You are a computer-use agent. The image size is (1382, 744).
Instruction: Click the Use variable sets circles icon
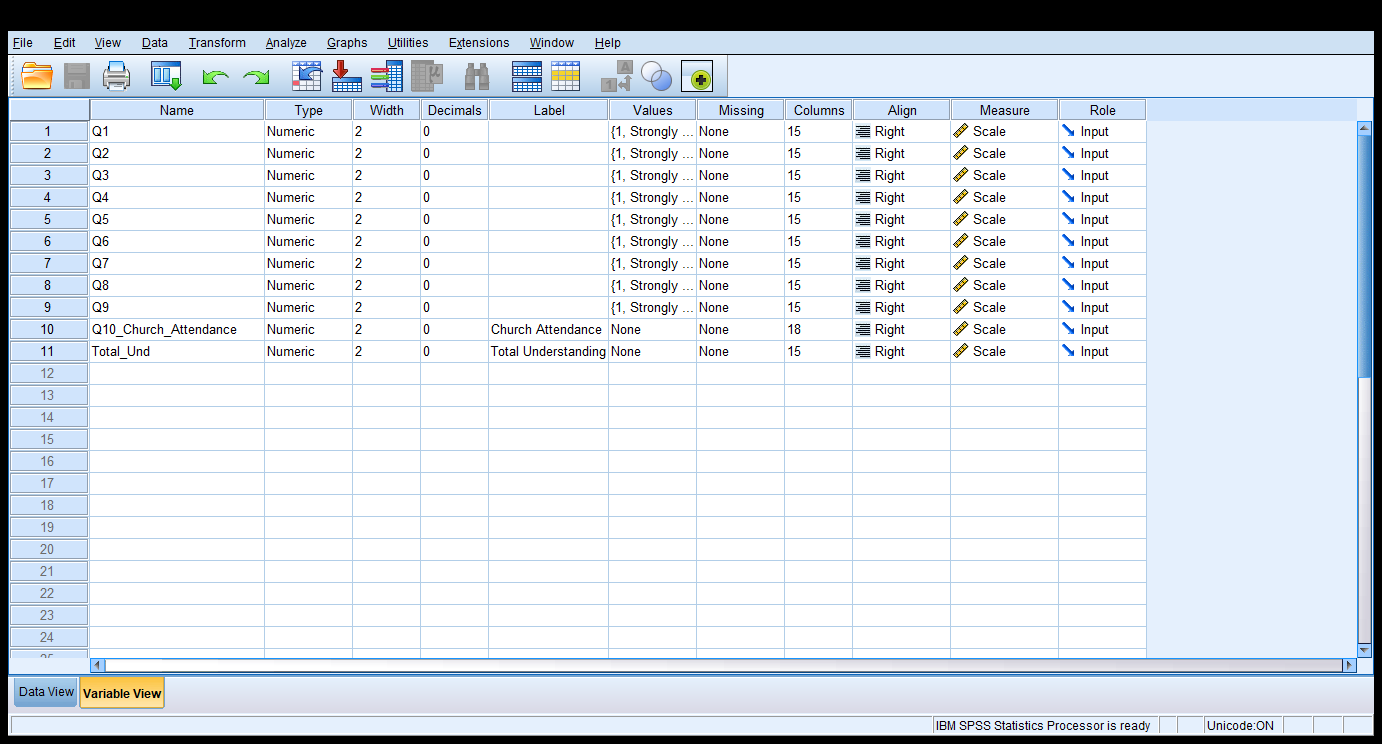click(x=657, y=76)
